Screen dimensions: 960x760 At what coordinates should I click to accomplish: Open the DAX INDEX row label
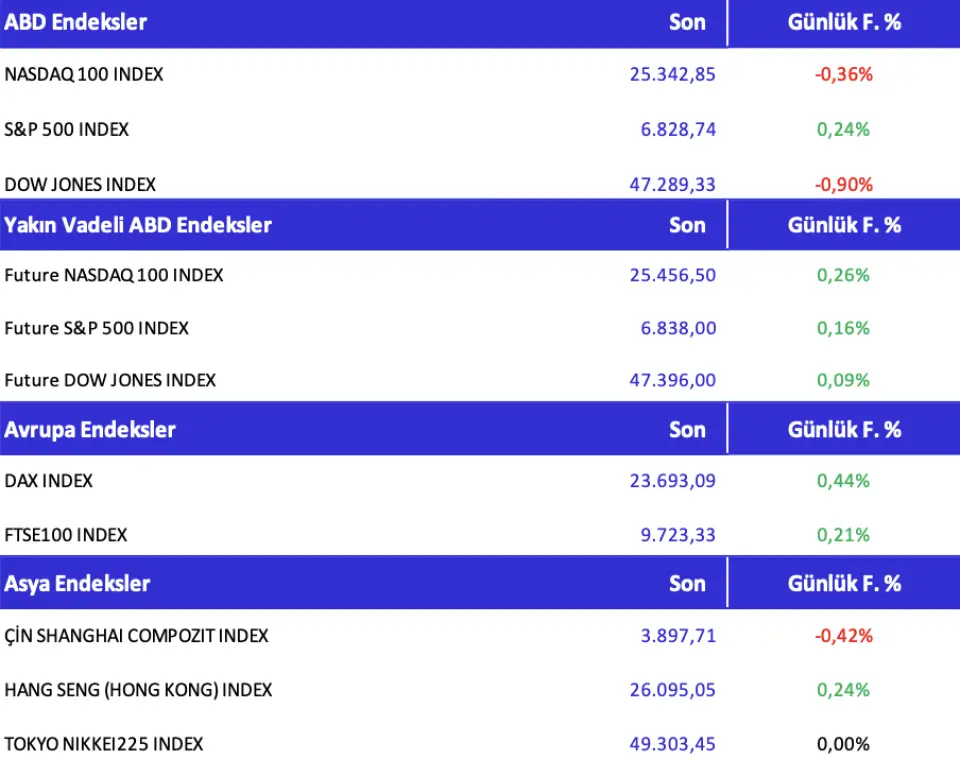pyautogui.click(x=49, y=481)
